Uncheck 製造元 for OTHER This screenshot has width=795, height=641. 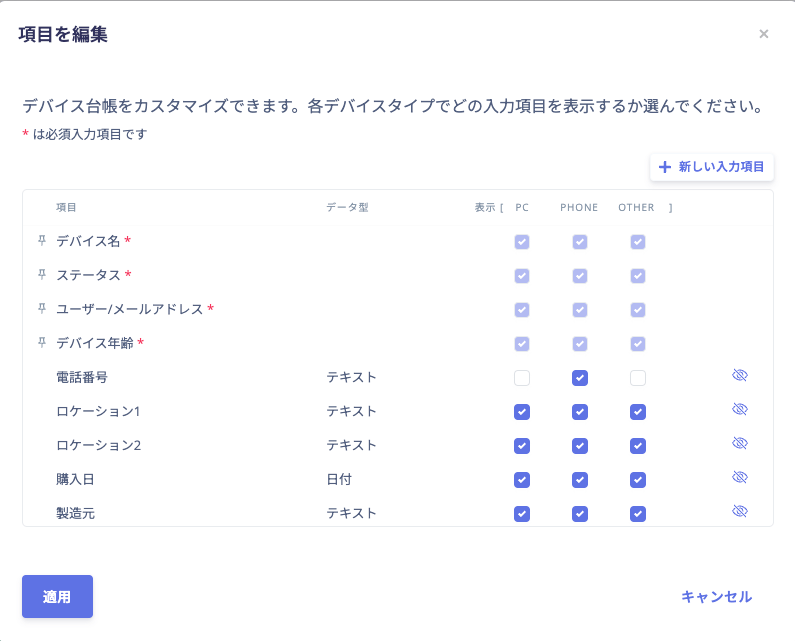[638, 514]
